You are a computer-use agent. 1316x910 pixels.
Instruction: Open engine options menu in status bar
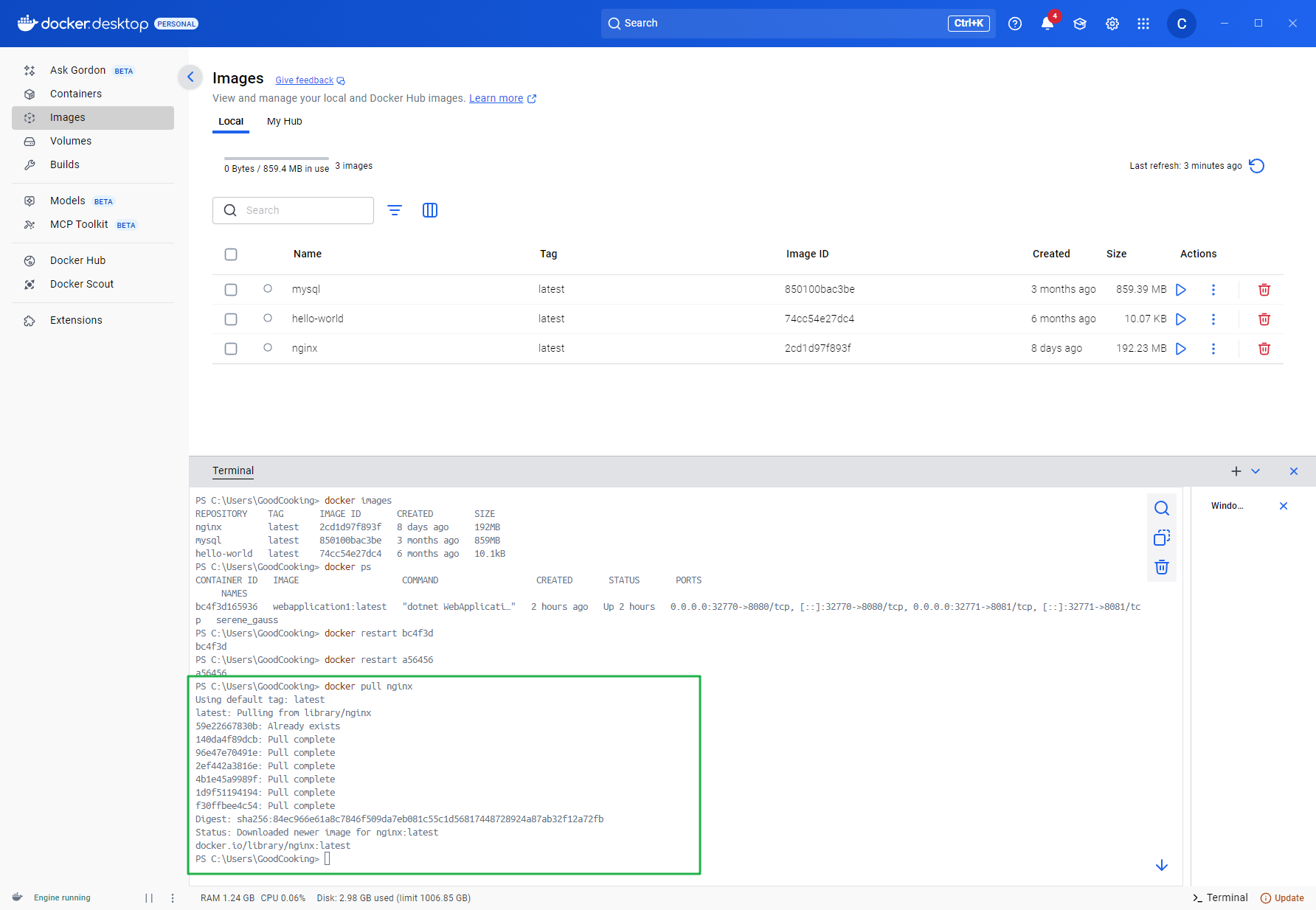tap(173, 898)
